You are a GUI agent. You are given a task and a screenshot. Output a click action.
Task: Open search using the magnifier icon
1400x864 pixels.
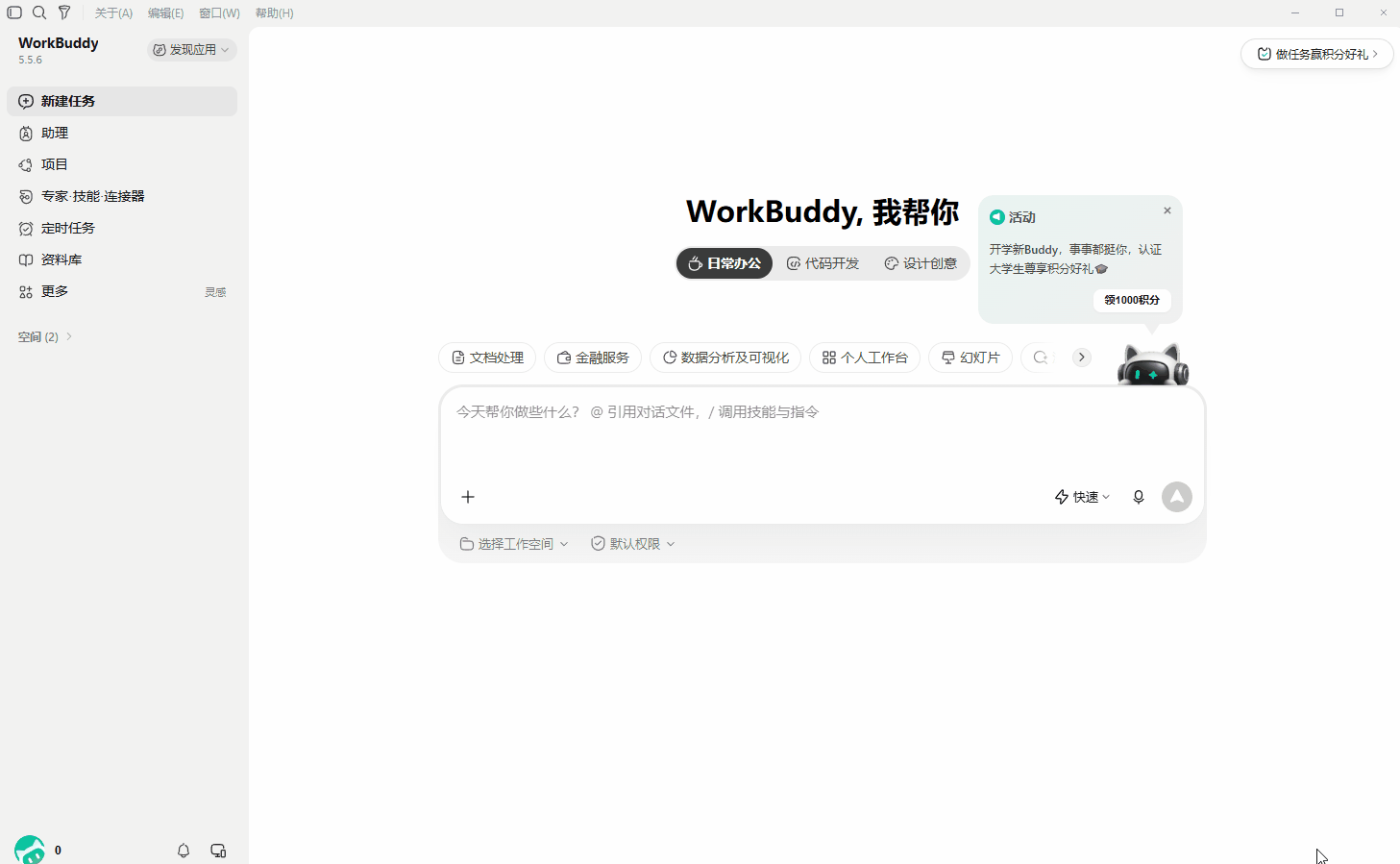point(39,12)
